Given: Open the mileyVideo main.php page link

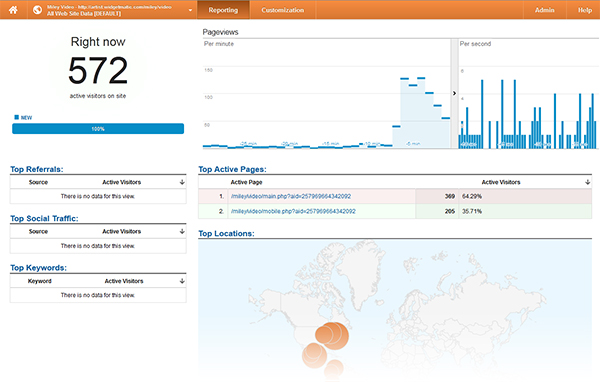Looking at the screenshot, I should (291, 196).
